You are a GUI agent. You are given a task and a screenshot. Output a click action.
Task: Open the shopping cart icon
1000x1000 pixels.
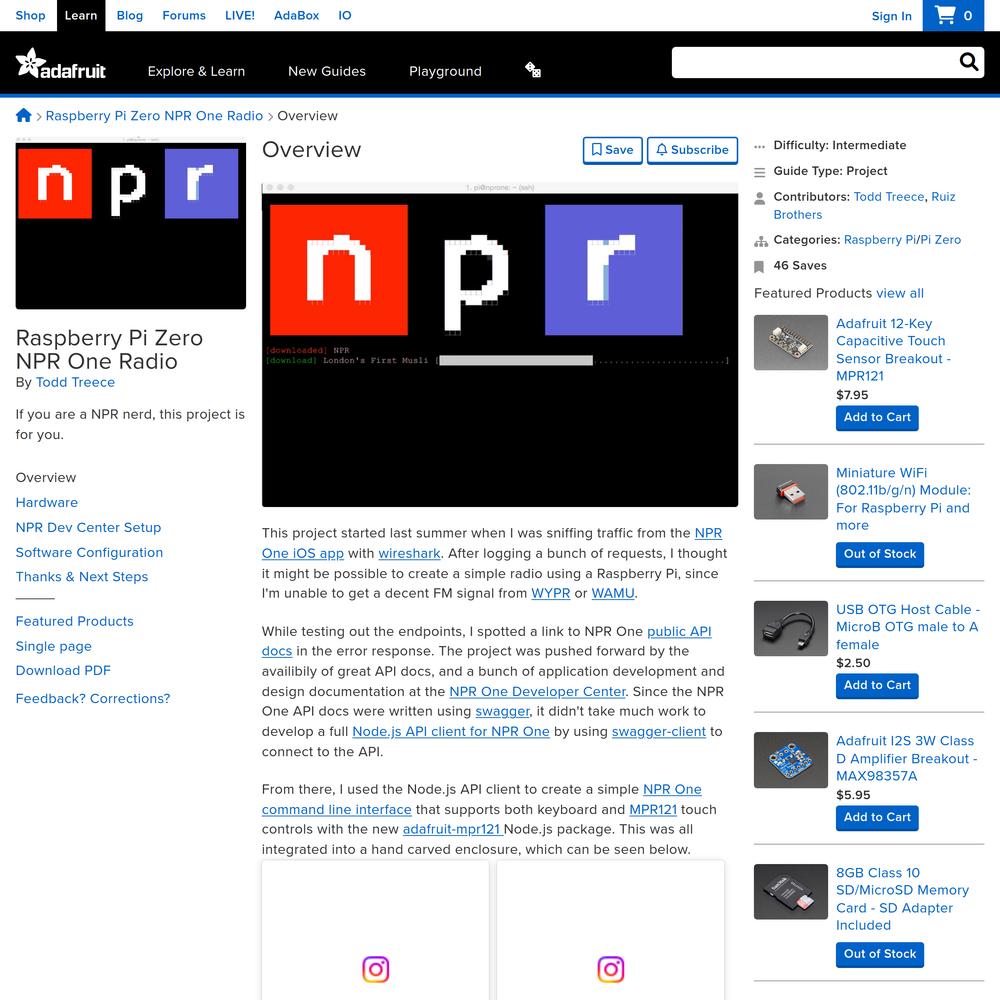point(953,15)
